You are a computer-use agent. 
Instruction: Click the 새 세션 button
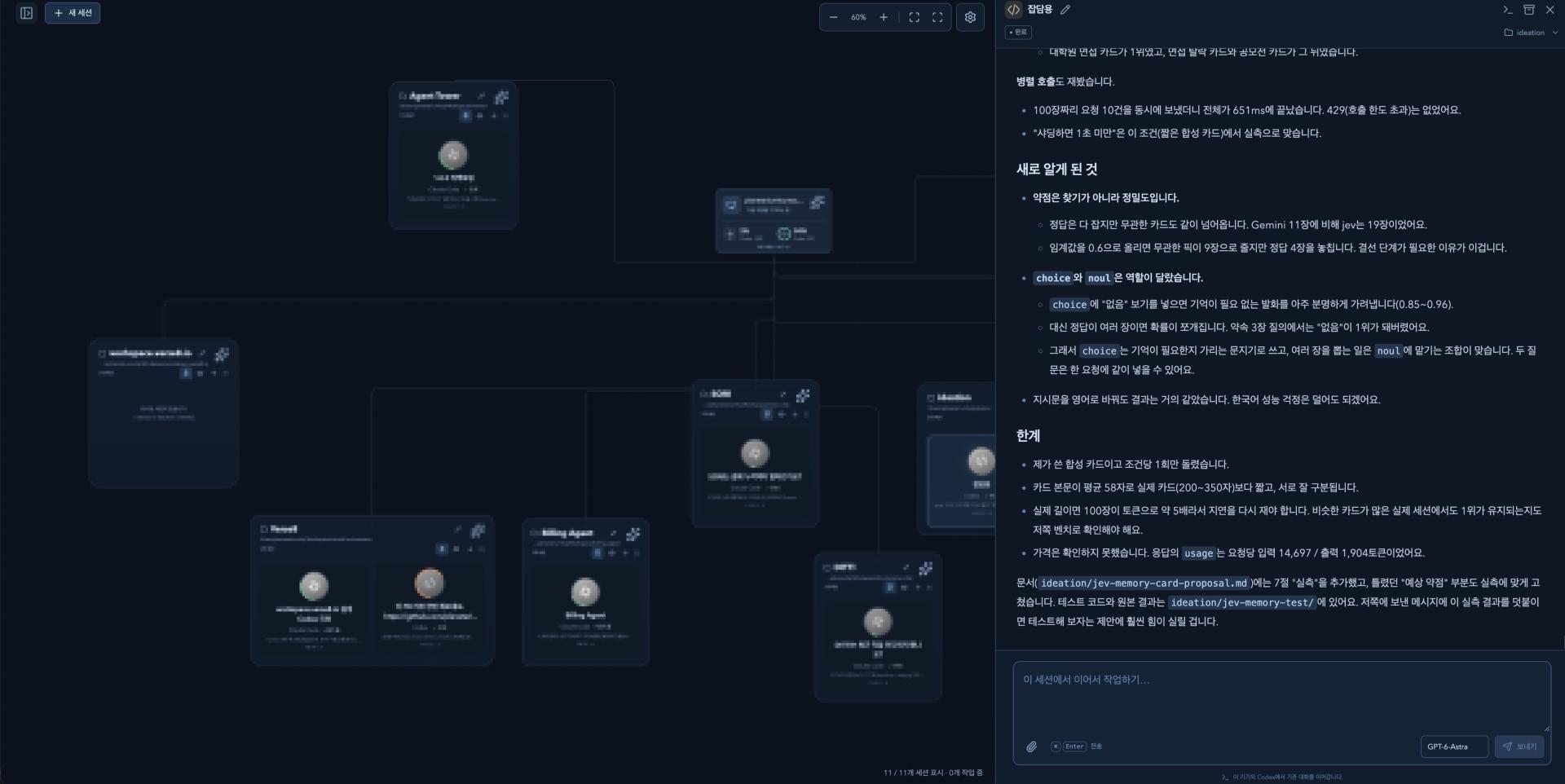(73, 13)
